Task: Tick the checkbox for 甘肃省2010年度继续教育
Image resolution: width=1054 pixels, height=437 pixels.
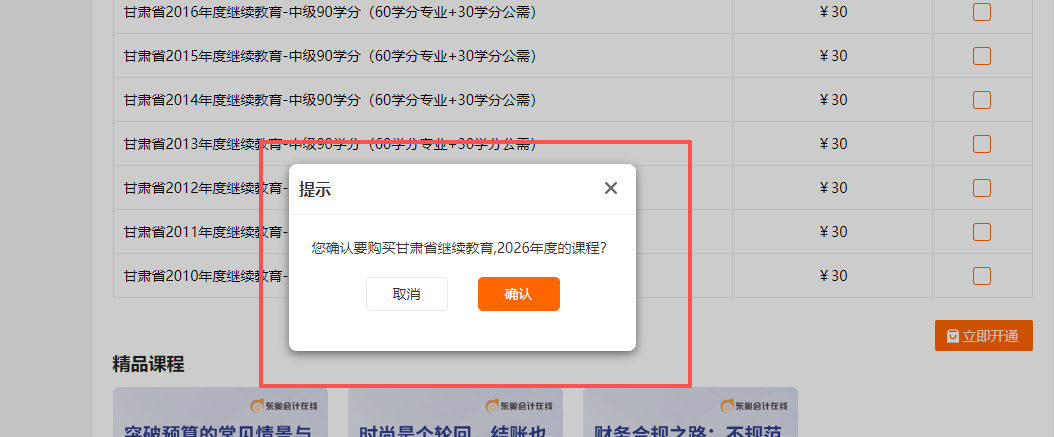Action: [x=981, y=276]
